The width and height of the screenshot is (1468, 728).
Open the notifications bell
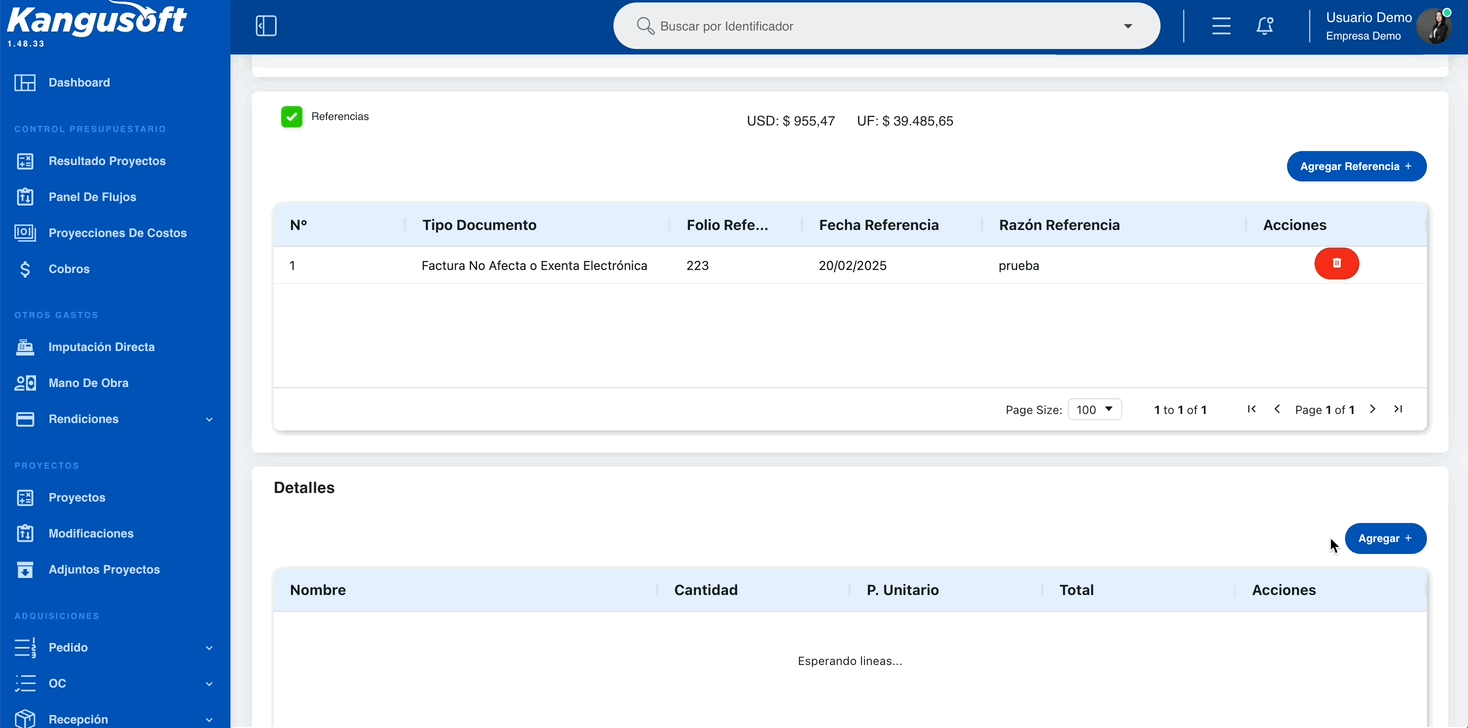click(x=1265, y=26)
